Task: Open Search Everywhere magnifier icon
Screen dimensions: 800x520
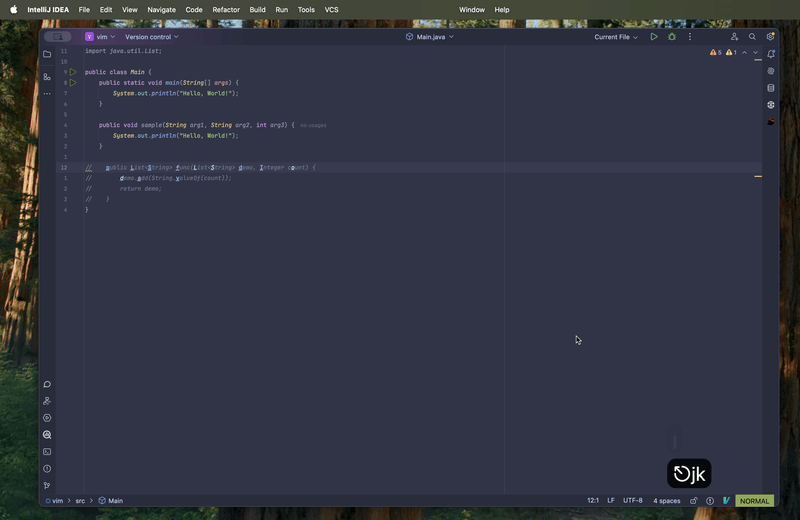Action: point(752,37)
